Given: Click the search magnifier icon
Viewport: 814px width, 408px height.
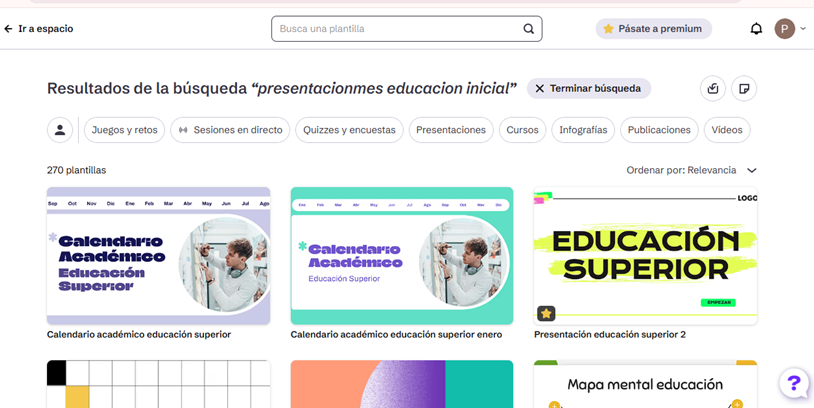Looking at the screenshot, I should 528,29.
